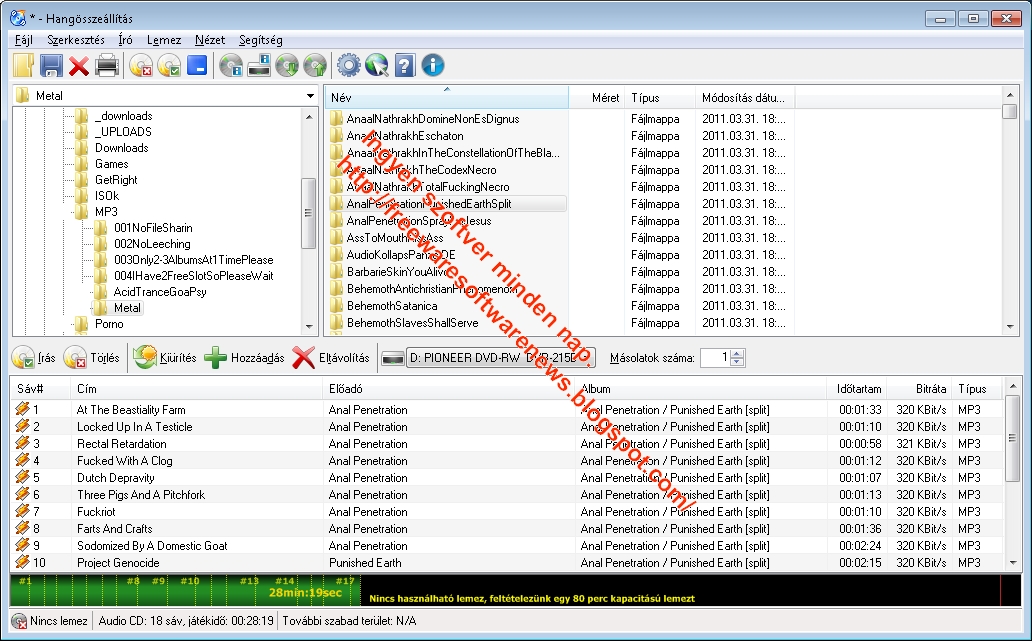Open the Metal folder path dropdown
Screen dimensions: 1032x641
pos(310,96)
